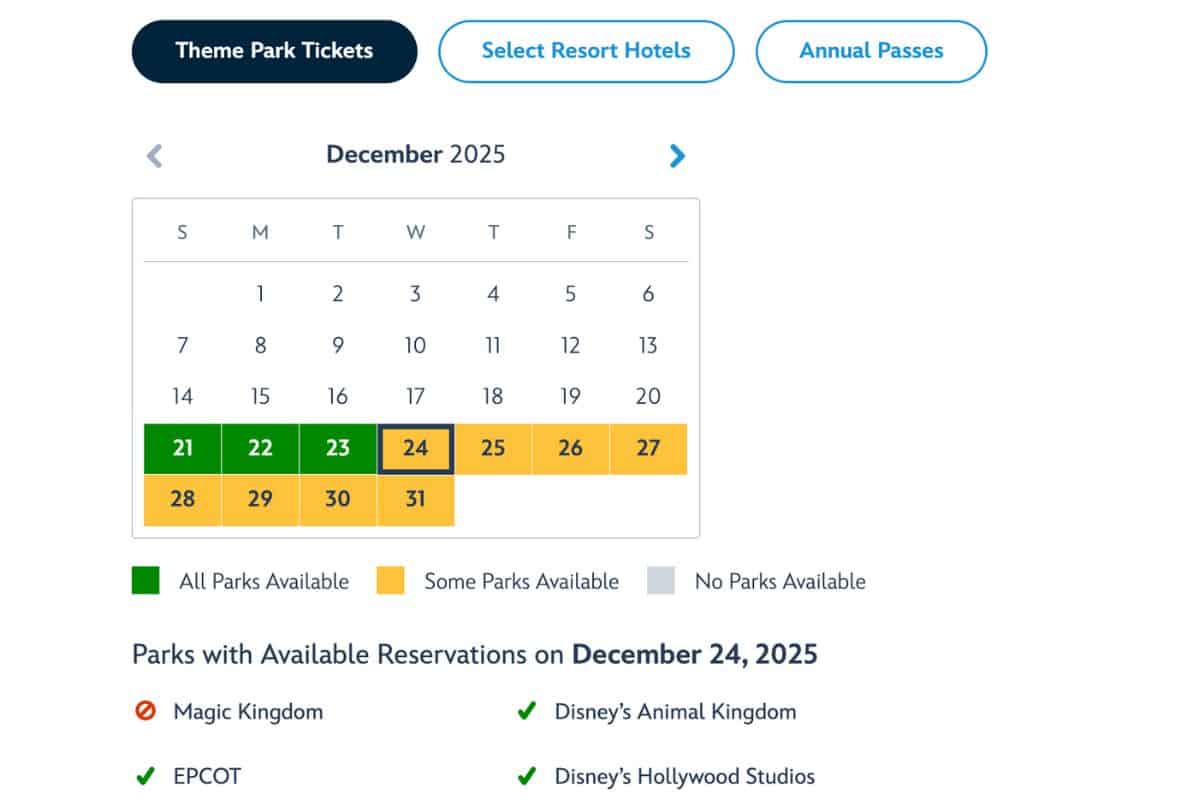Image resolution: width=1200 pixels, height=800 pixels.
Task: Select December 21 on the calendar
Action: 182,448
